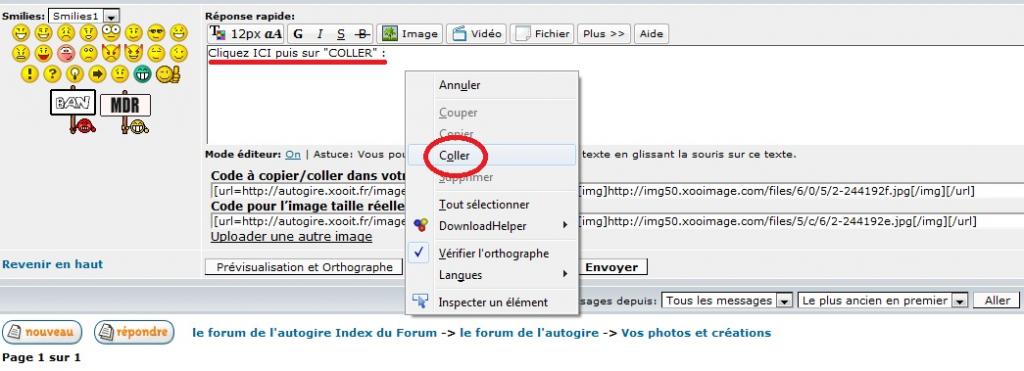Insert the lightbulb idea smiley
1024x371 pixels.
point(74,74)
